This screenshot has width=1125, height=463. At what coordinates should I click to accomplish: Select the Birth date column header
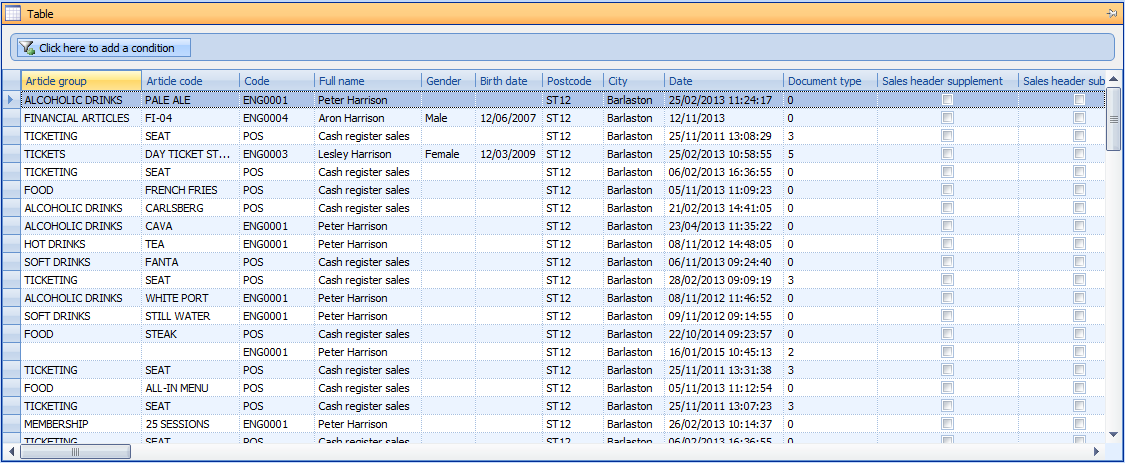point(508,81)
